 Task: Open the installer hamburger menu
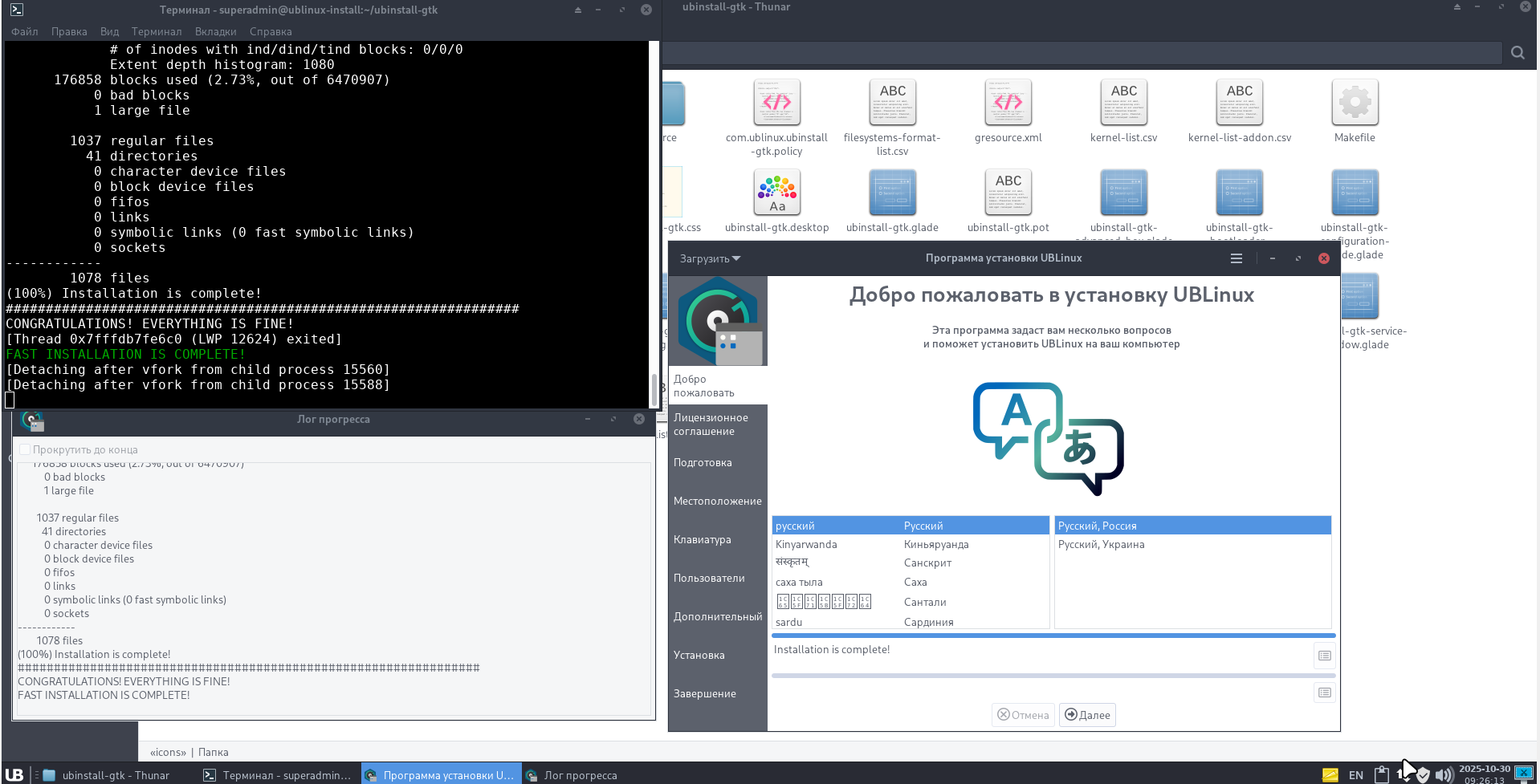[1236, 258]
